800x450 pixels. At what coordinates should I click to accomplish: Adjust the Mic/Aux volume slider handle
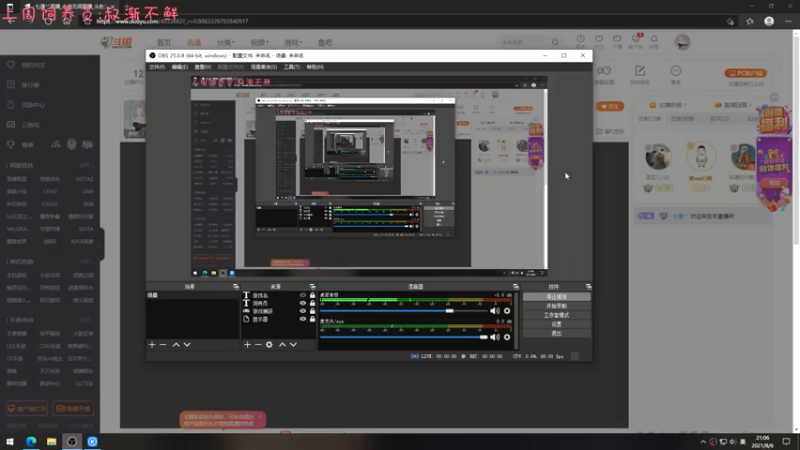483,337
